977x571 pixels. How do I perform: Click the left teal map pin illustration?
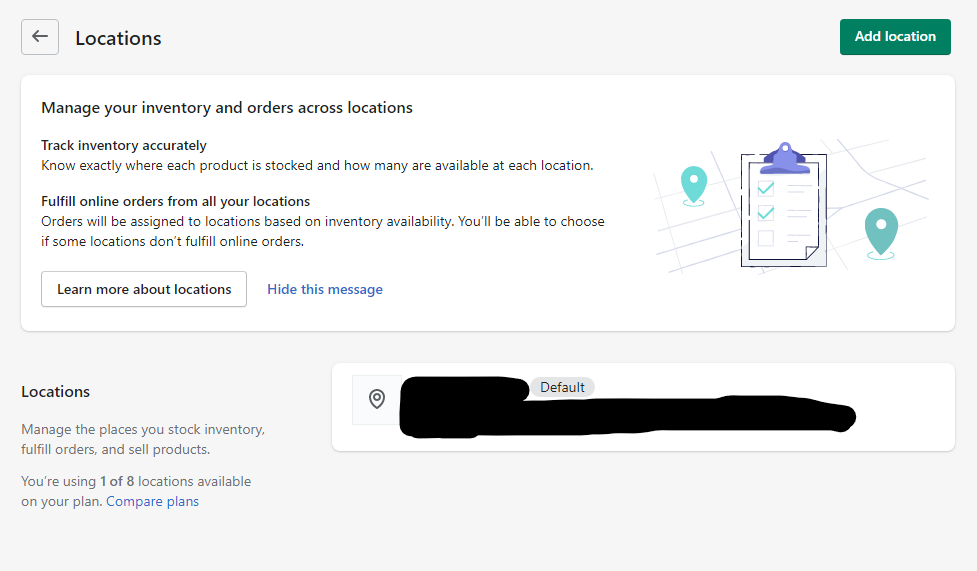pos(693,186)
